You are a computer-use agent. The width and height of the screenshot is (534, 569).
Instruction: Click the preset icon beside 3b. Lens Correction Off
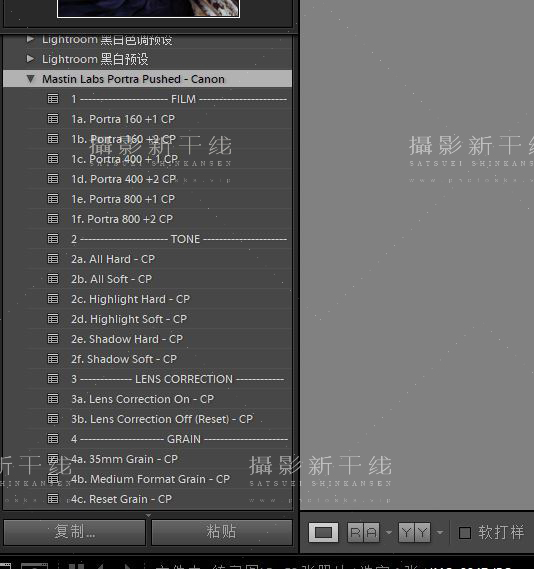(53, 419)
